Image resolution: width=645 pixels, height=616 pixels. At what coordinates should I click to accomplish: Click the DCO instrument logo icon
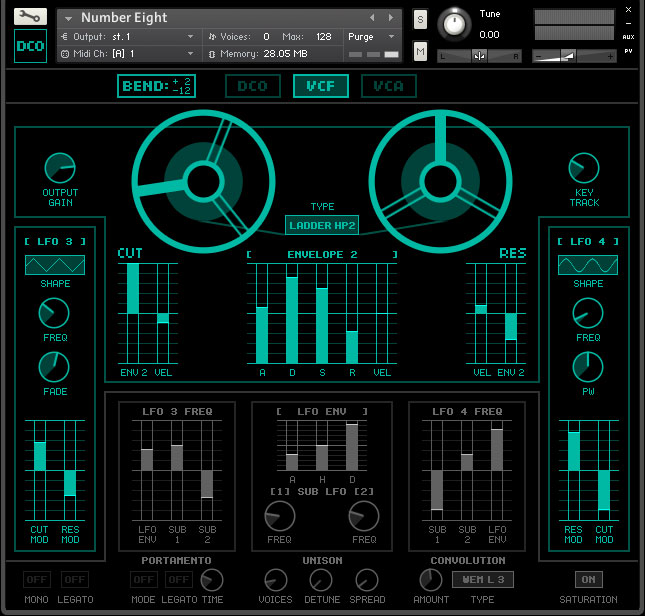(x=30, y=45)
